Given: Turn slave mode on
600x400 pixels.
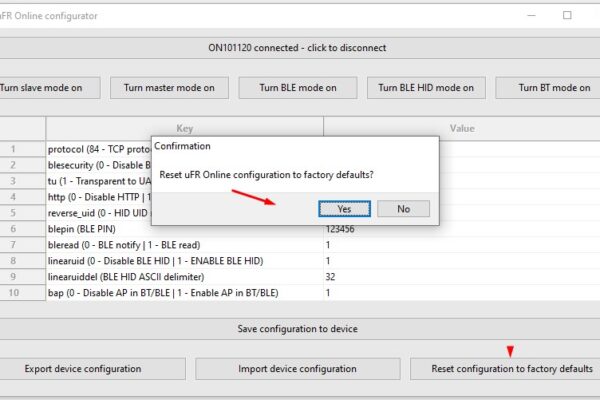Looking at the screenshot, I should click(48, 88).
